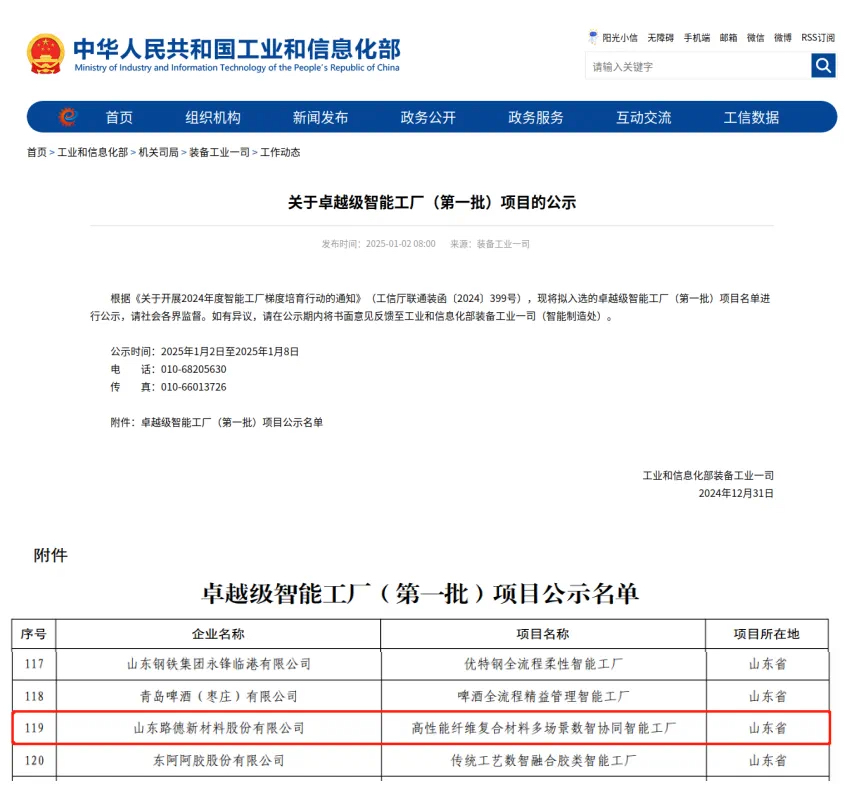Click 山东钢铁集团永锋临港有限公司 cell
The width and height of the screenshot is (856, 789).
pos(218,664)
